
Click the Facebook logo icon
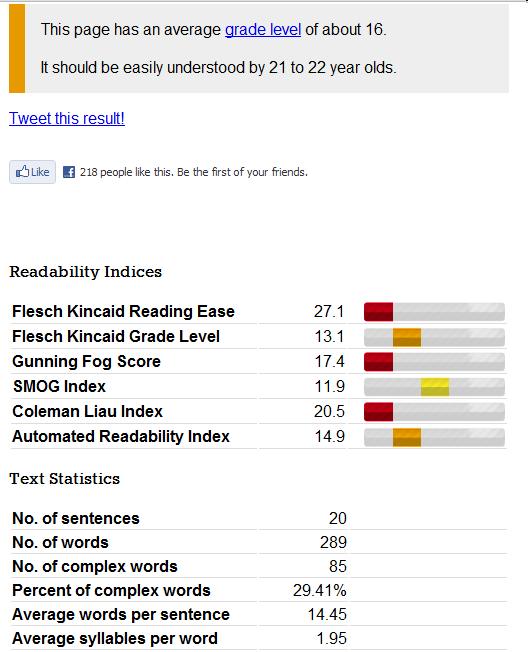pos(69,172)
